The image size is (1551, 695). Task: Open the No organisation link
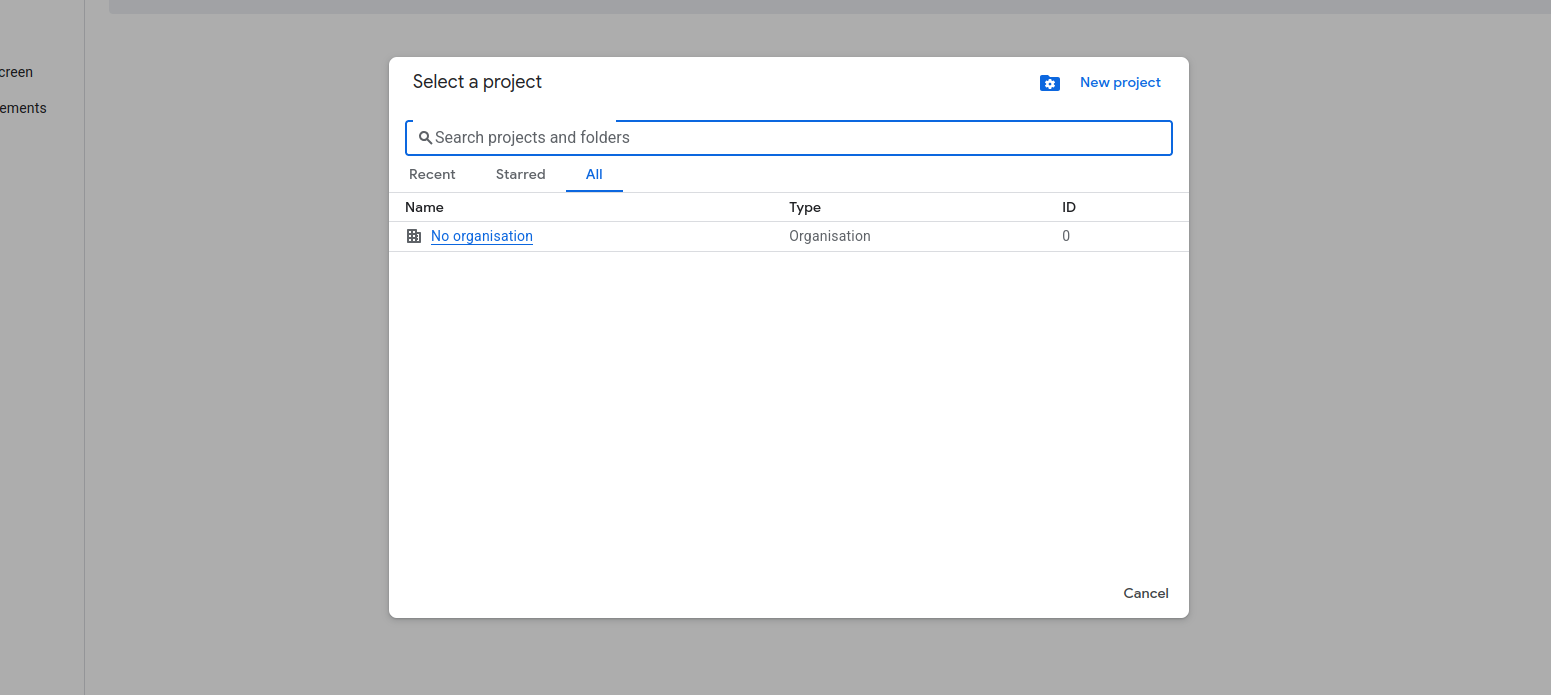coord(481,237)
